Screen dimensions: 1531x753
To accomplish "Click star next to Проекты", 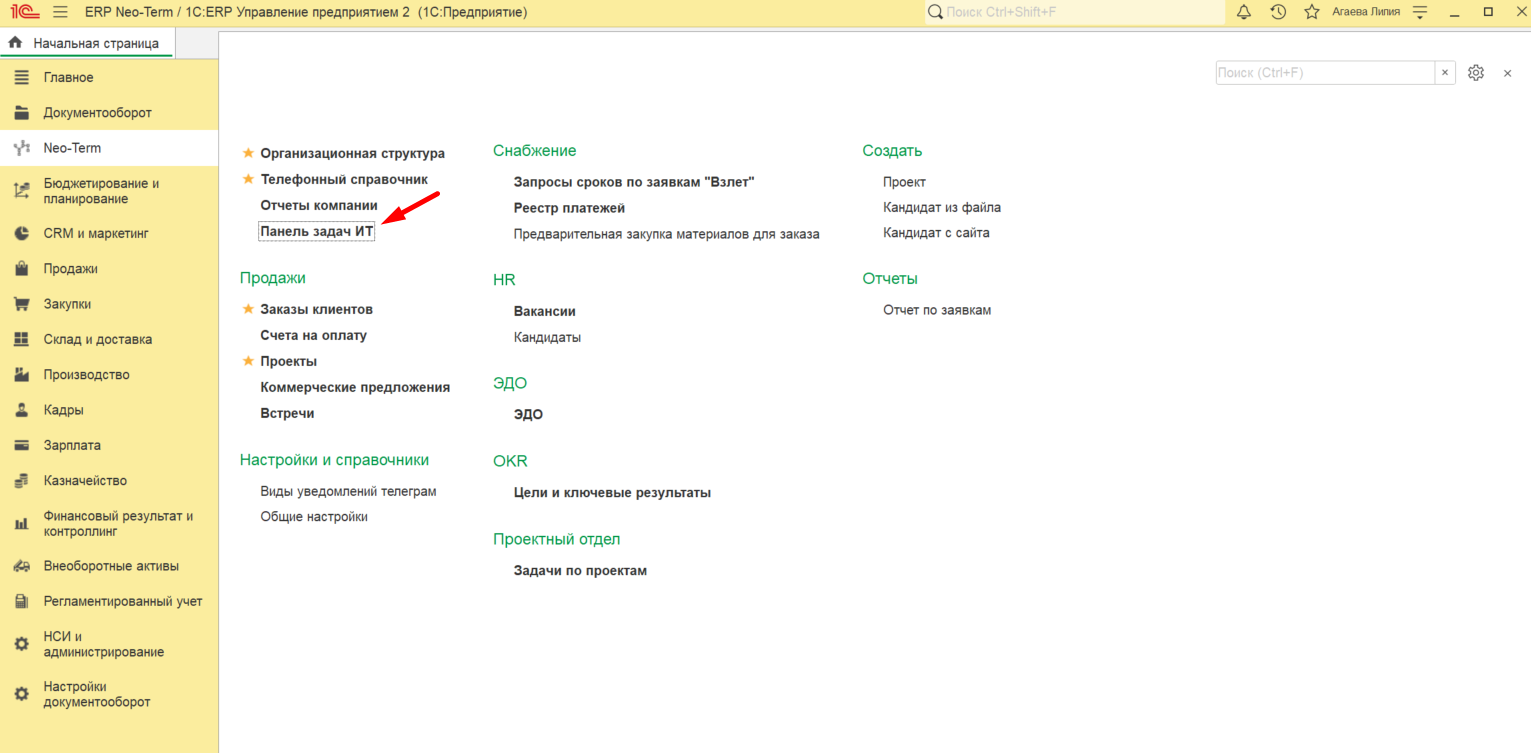I will 248,361.
